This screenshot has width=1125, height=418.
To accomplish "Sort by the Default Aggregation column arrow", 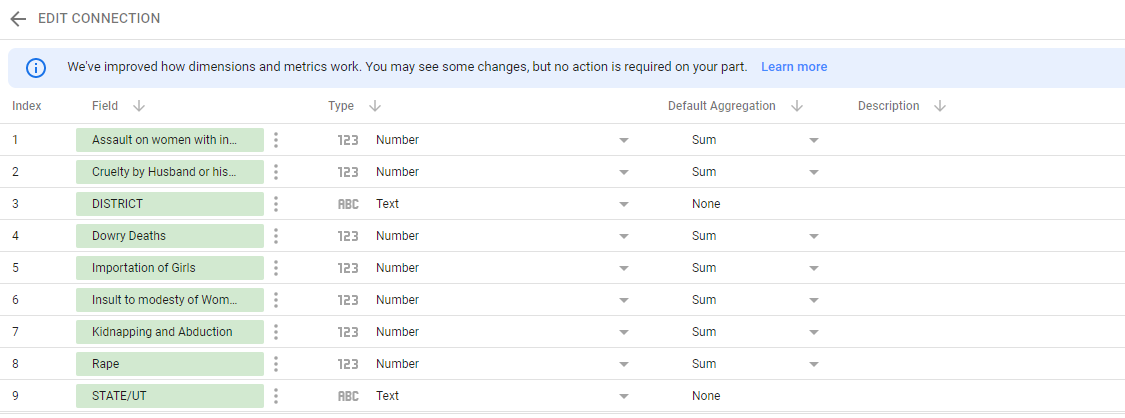I will [797, 106].
